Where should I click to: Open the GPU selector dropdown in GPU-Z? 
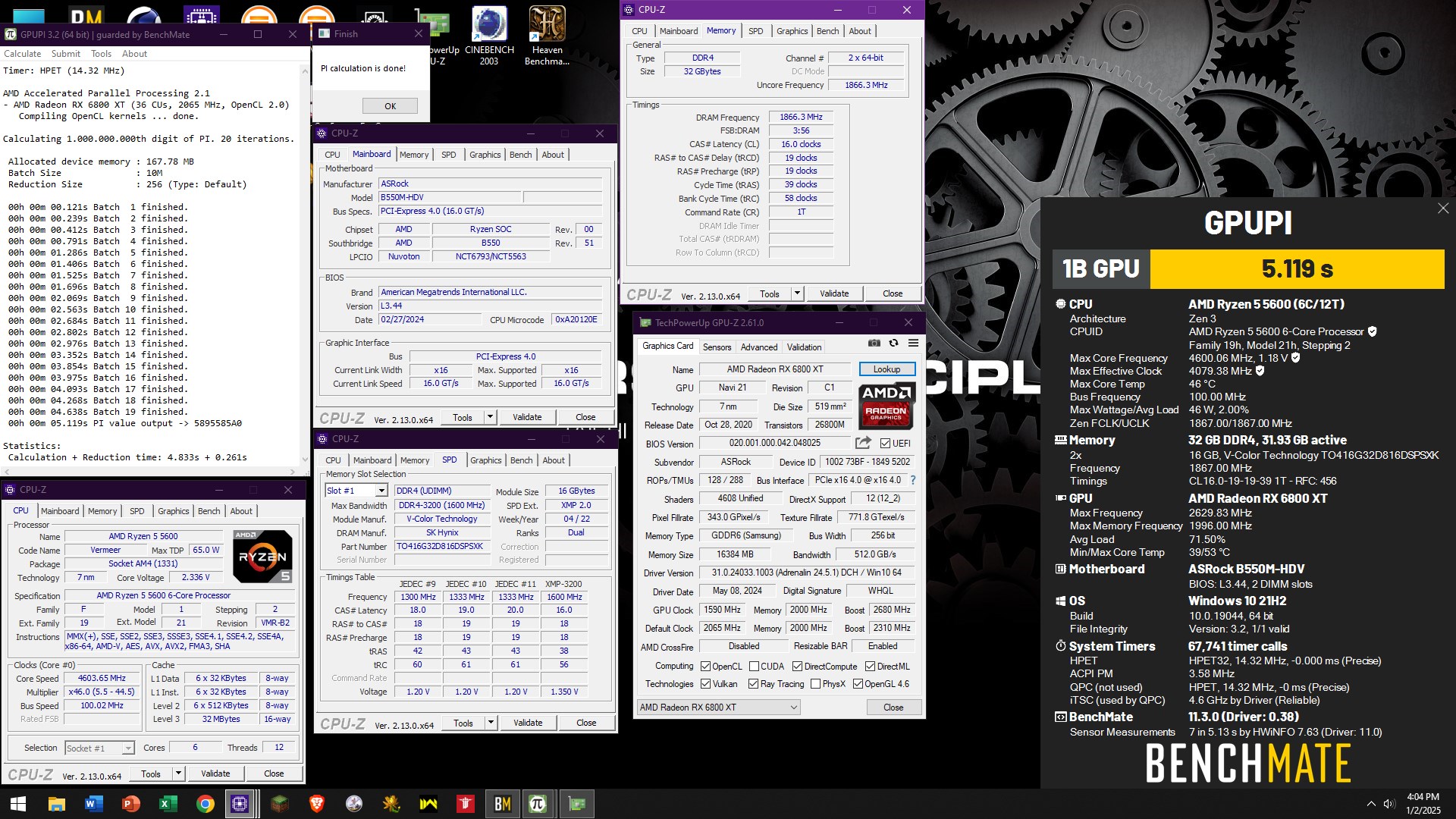(x=718, y=708)
